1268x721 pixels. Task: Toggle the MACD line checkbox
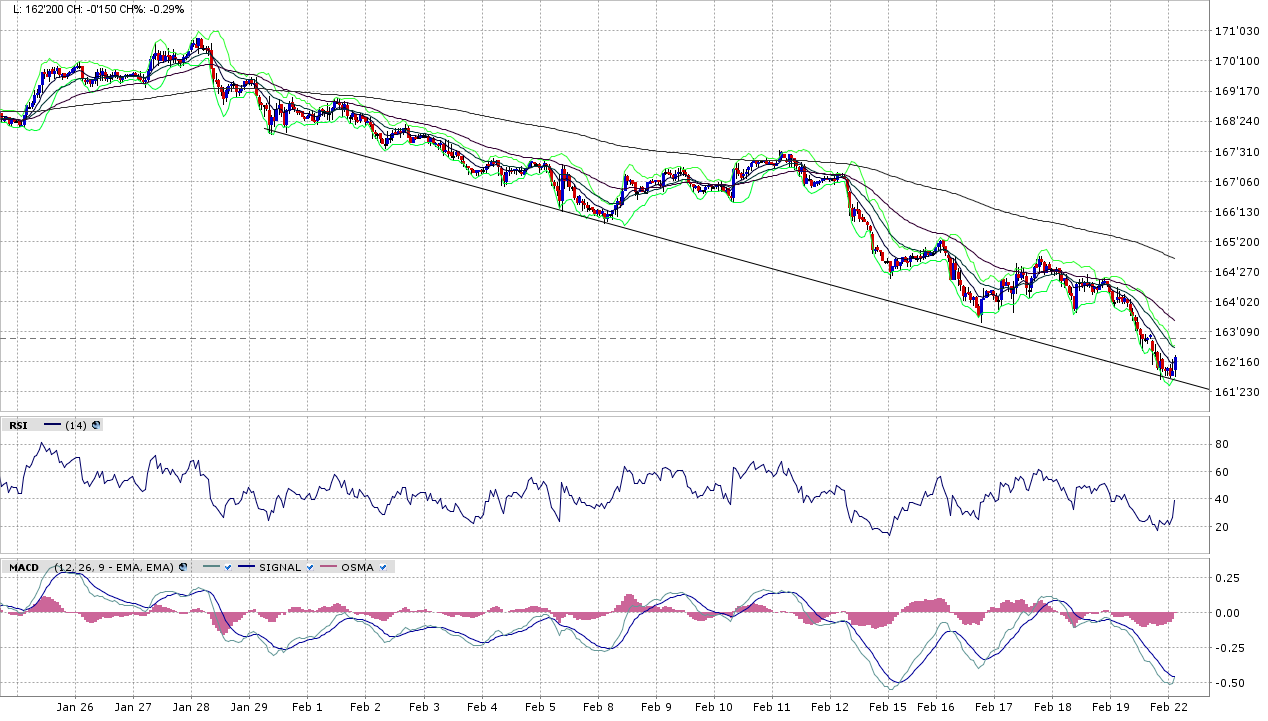pos(228,567)
